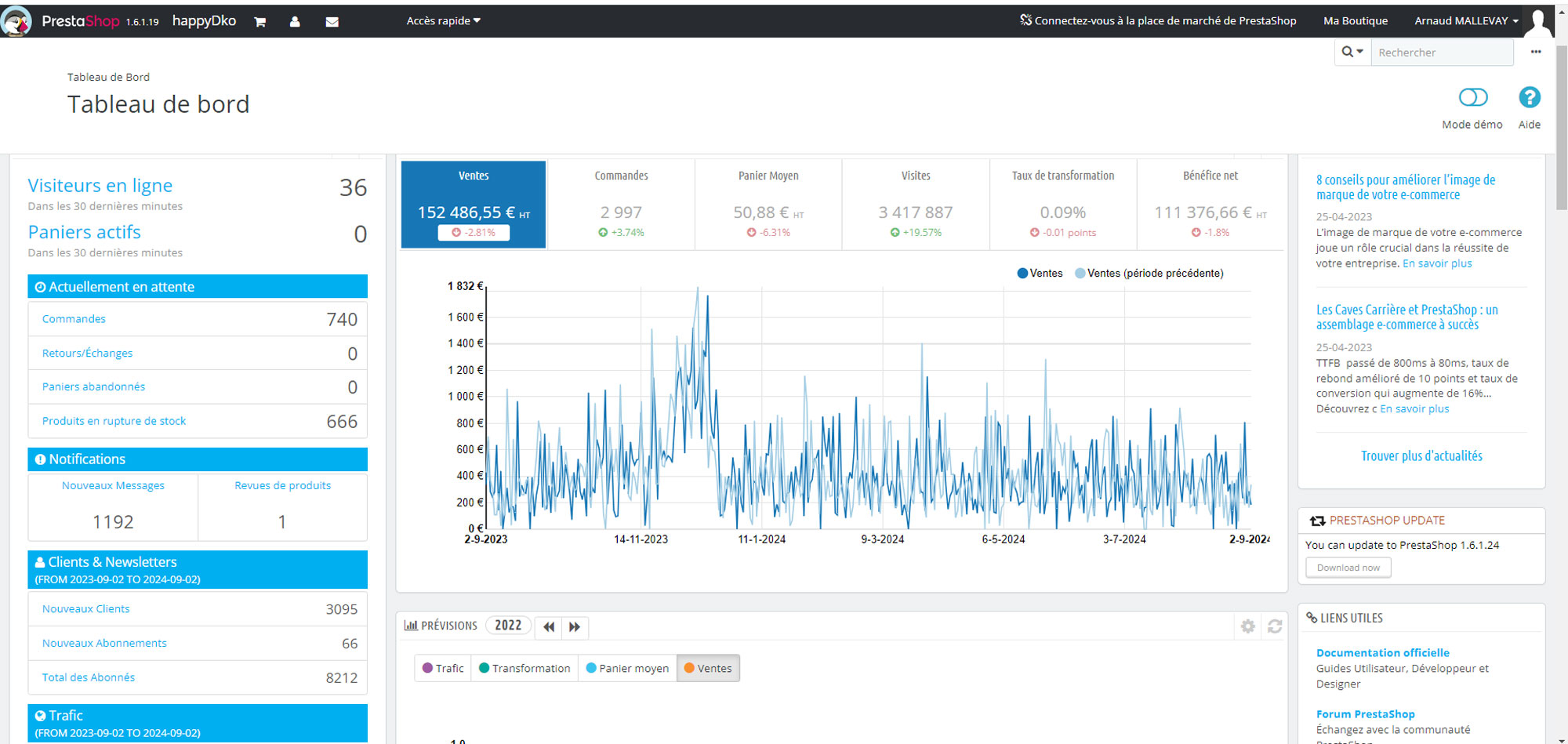Click the 2022 year badge
Image resolution: width=1568 pixels, height=744 pixels.
click(508, 626)
